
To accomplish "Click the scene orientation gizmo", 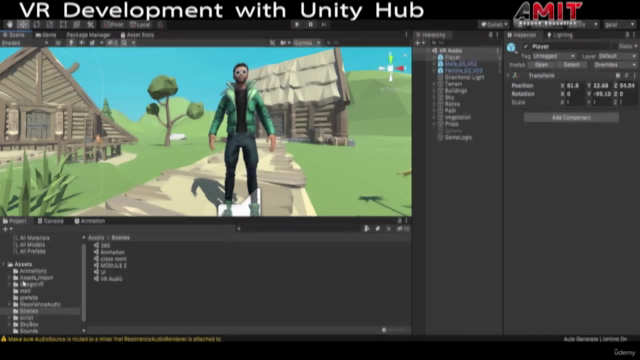I will coord(391,69).
